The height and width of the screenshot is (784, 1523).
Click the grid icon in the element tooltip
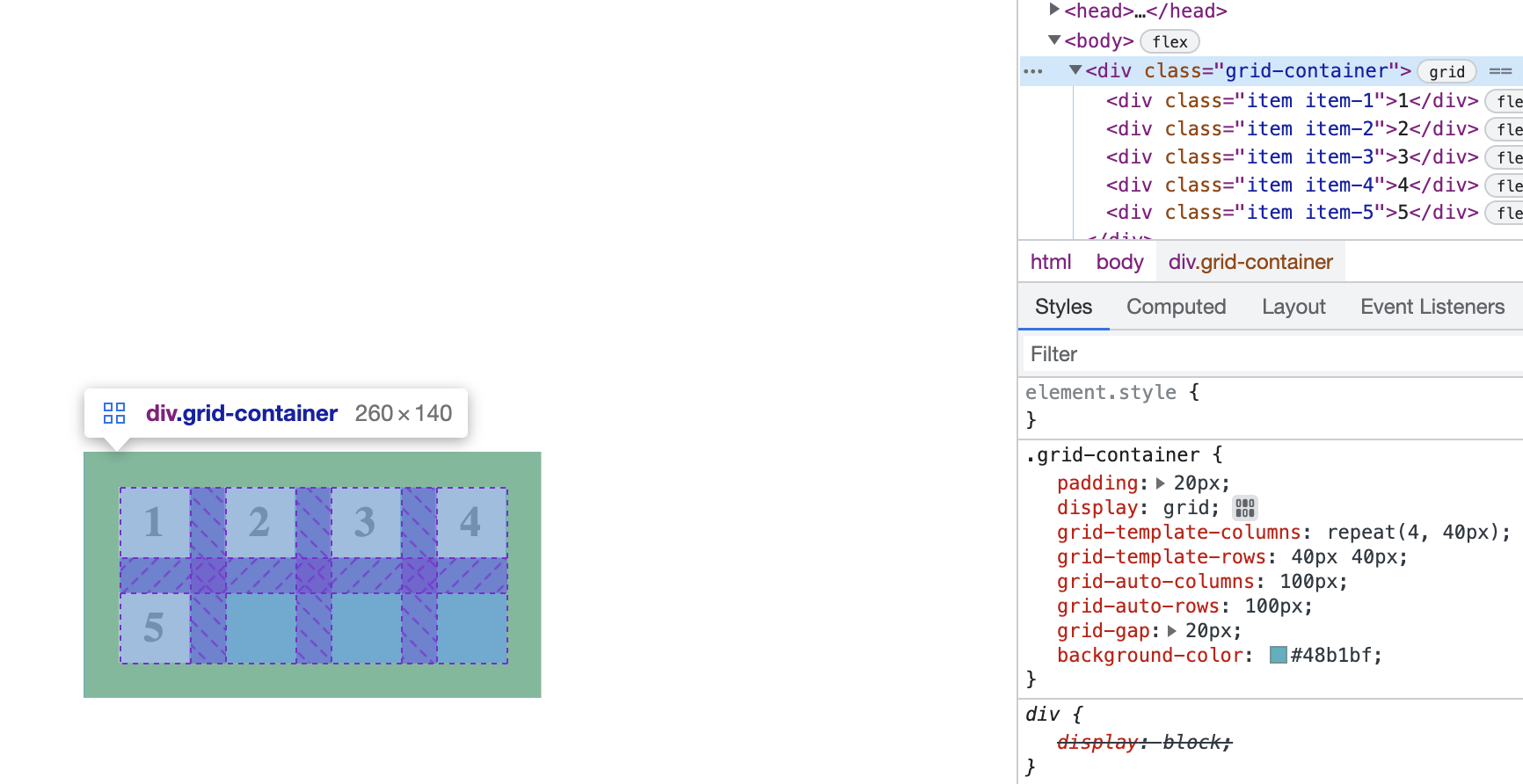(x=114, y=413)
